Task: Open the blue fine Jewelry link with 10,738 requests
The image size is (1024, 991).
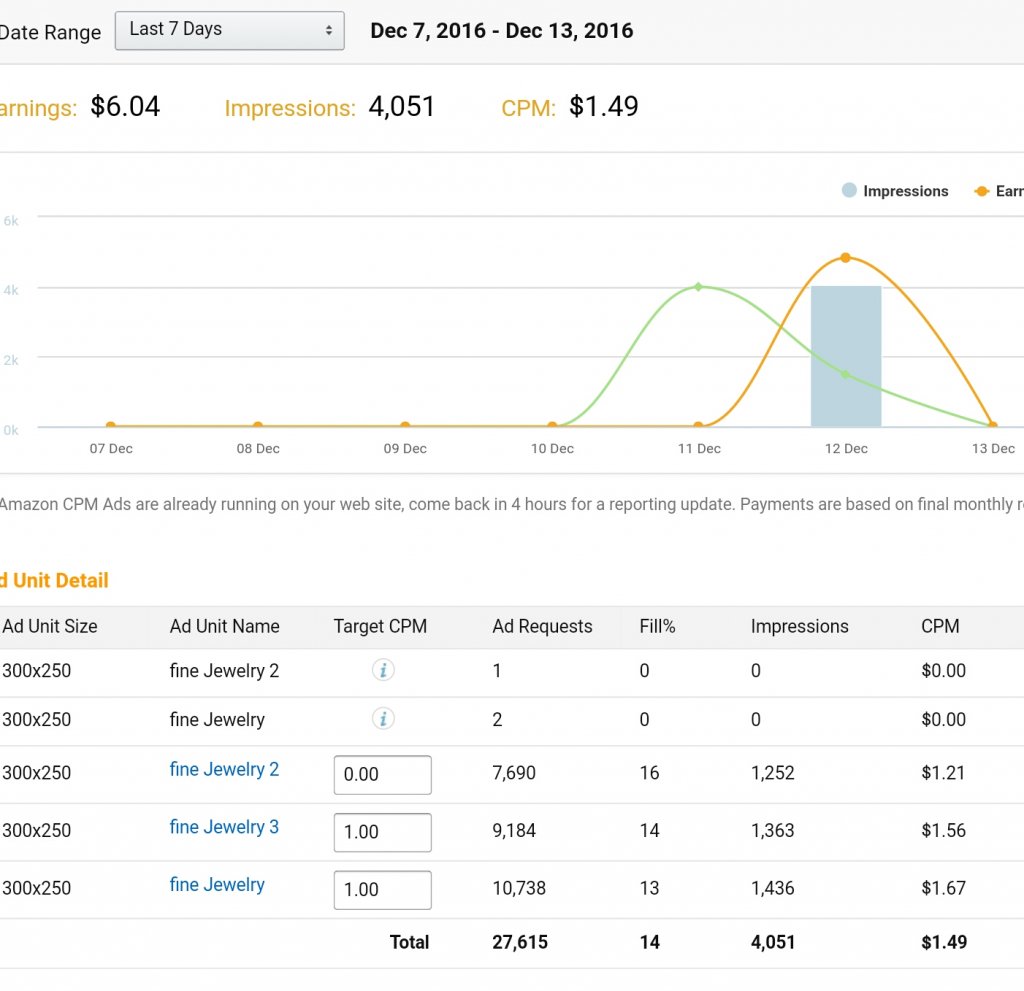Action: [x=217, y=885]
